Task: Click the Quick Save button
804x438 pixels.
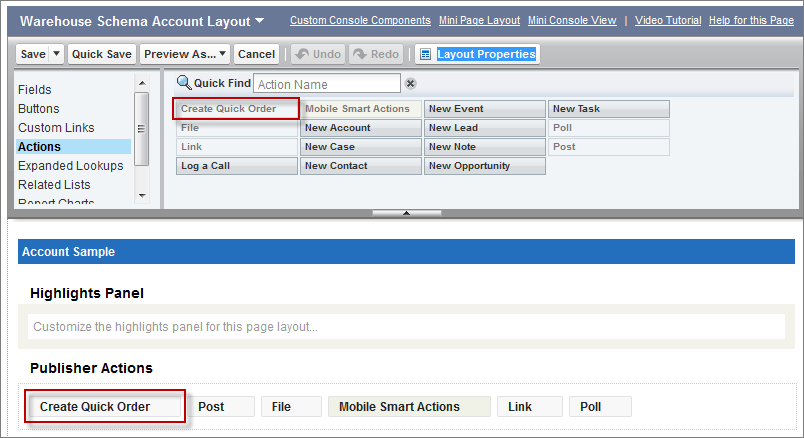Action: [x=102, y=54]
